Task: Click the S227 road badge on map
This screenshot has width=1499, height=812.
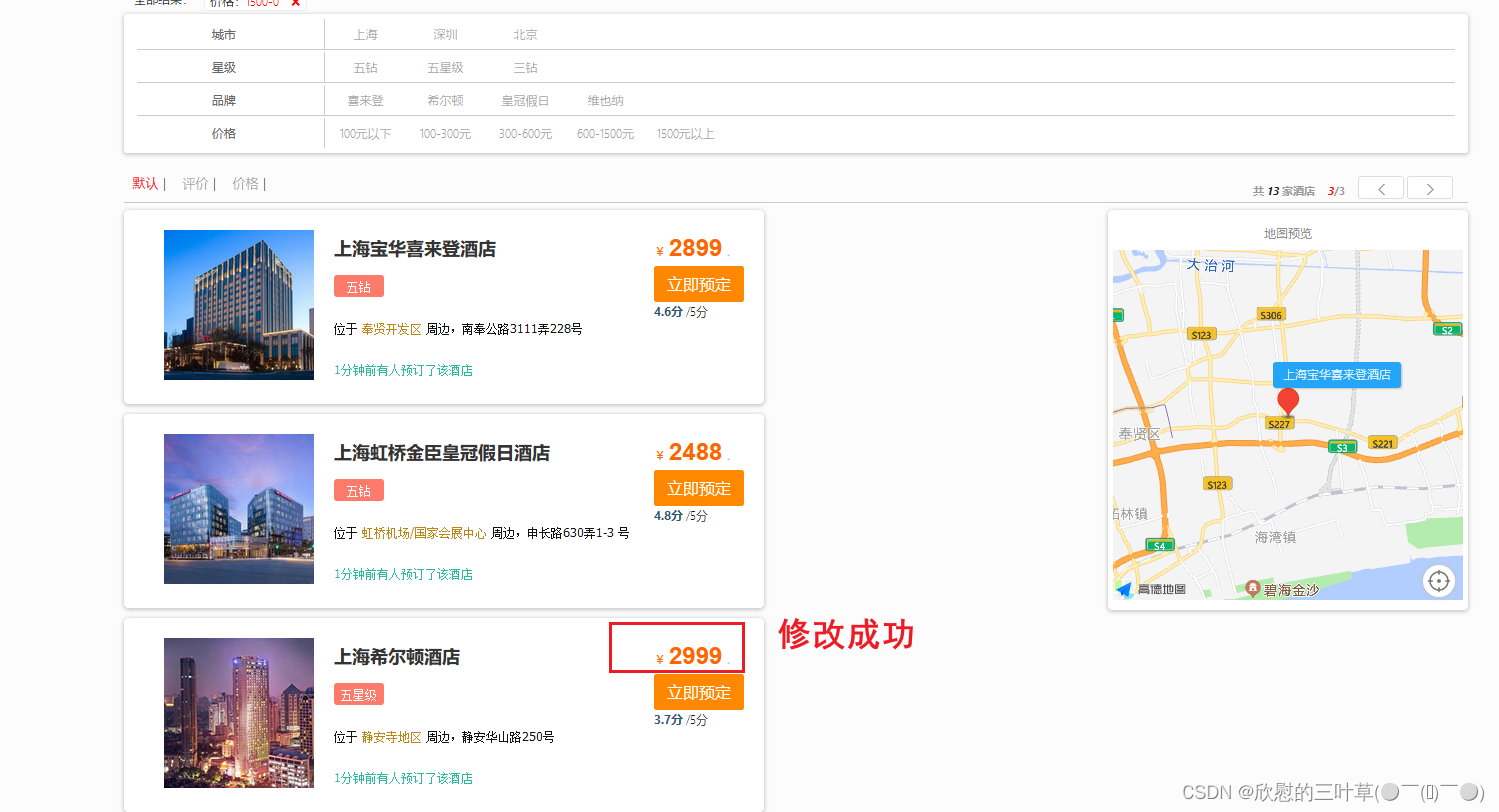Action: tap(1279, 424)
